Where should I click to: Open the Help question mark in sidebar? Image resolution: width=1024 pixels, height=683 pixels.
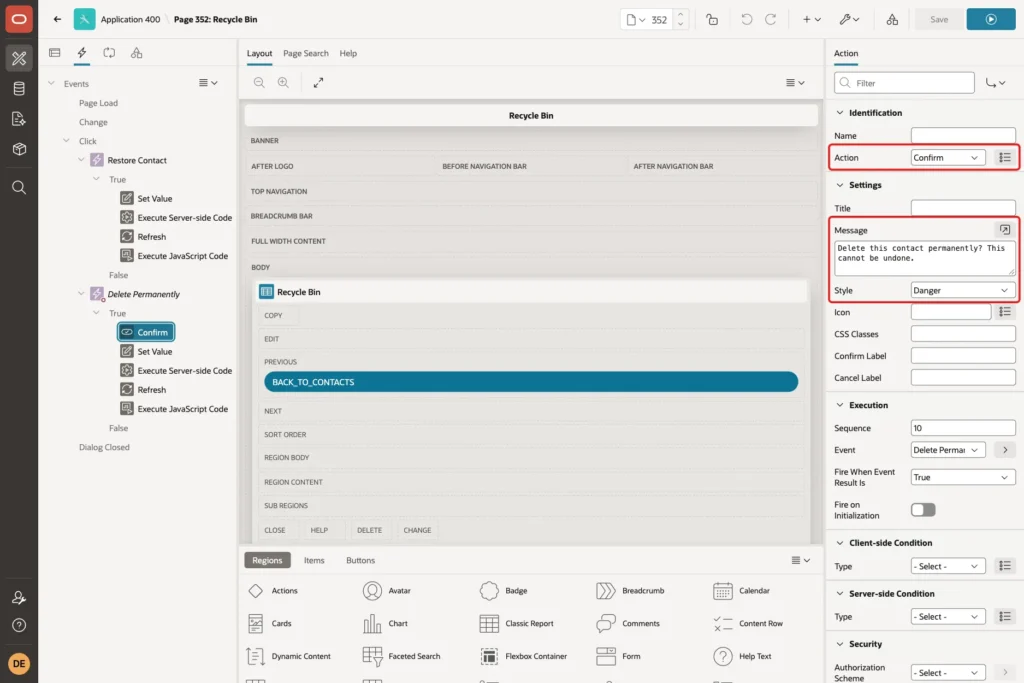(x=19, y=625)
